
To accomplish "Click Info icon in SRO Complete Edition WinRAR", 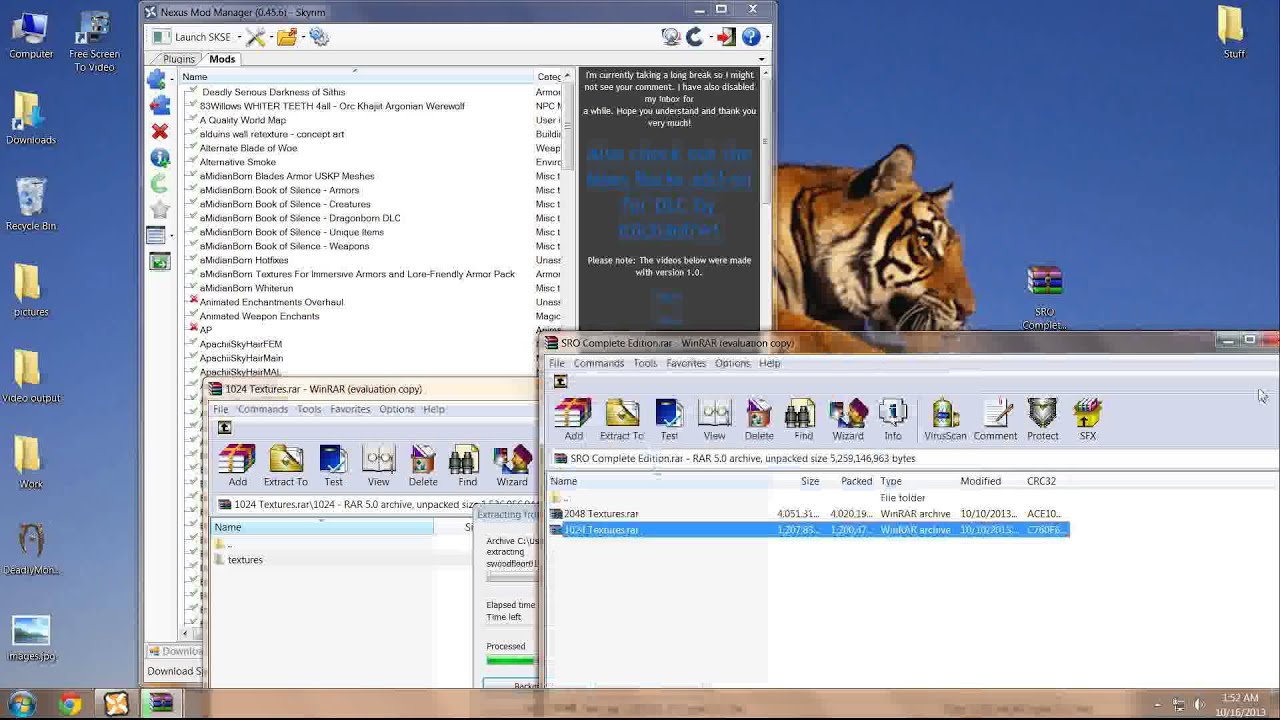I will (x=892, y=419).
